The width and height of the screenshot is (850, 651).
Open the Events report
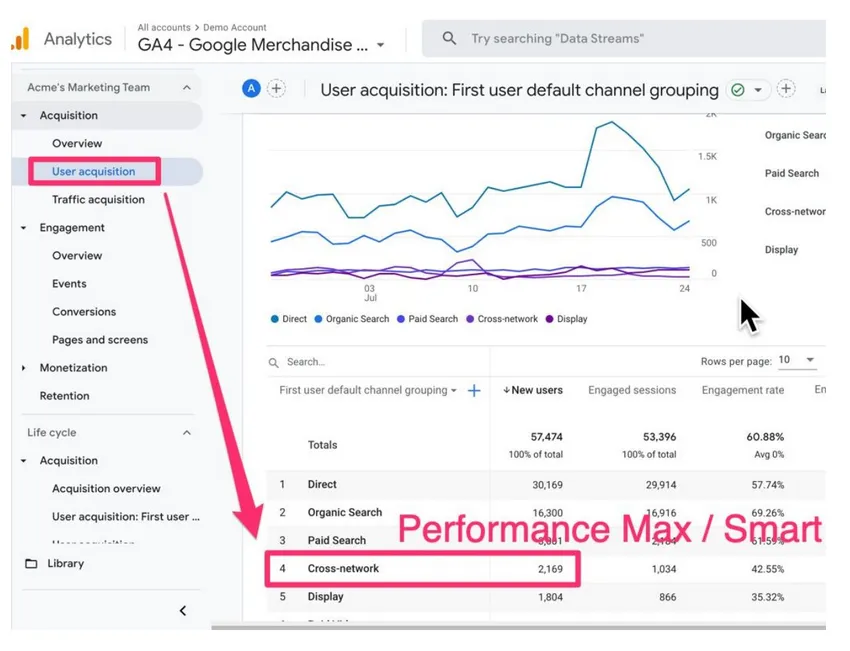point(69,284)
